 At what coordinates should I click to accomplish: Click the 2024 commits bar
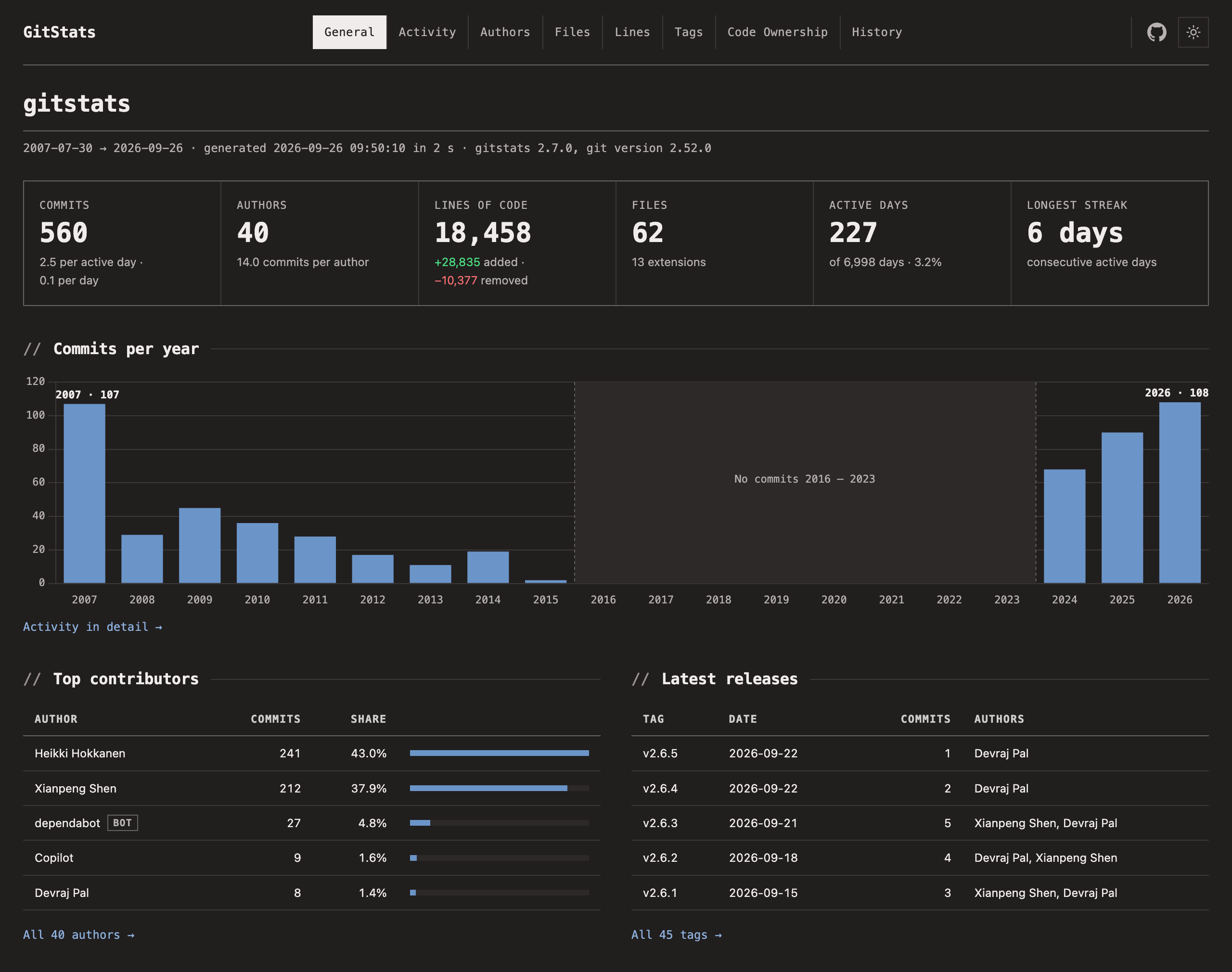pos(1064,526)
